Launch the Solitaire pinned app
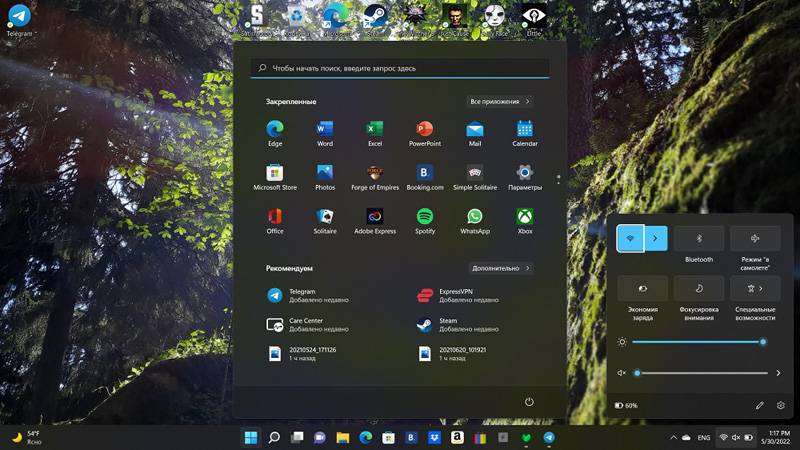Image resolution: width=800 pixels, height=450 pixels. point(324,221)
